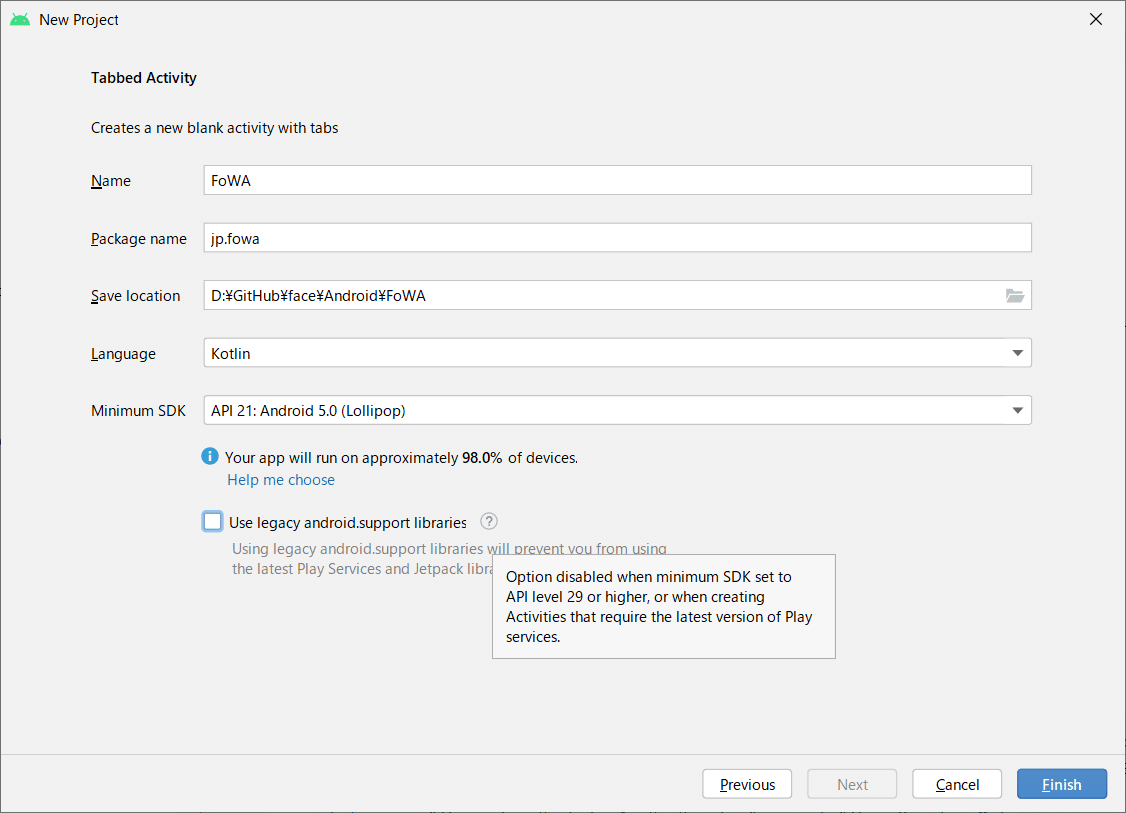1126x813 pixels.
Task: Click the blue info icon about device coverage
Action: pyautogui.click(x=210, y=456)
